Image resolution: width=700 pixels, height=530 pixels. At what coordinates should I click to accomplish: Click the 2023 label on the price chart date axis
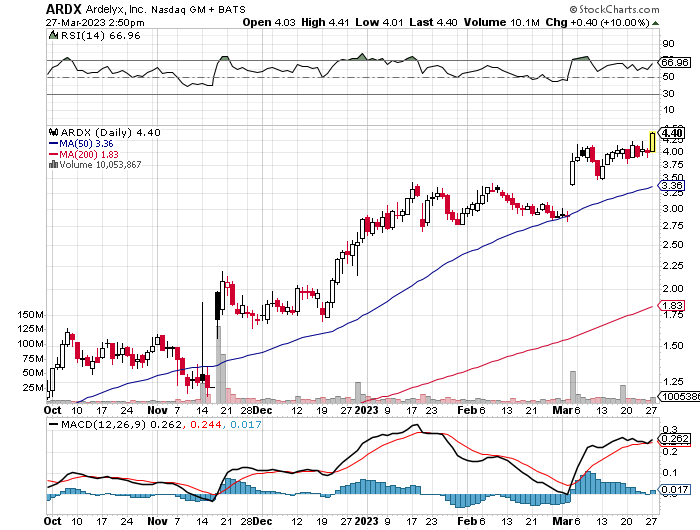tap(366, 410)
